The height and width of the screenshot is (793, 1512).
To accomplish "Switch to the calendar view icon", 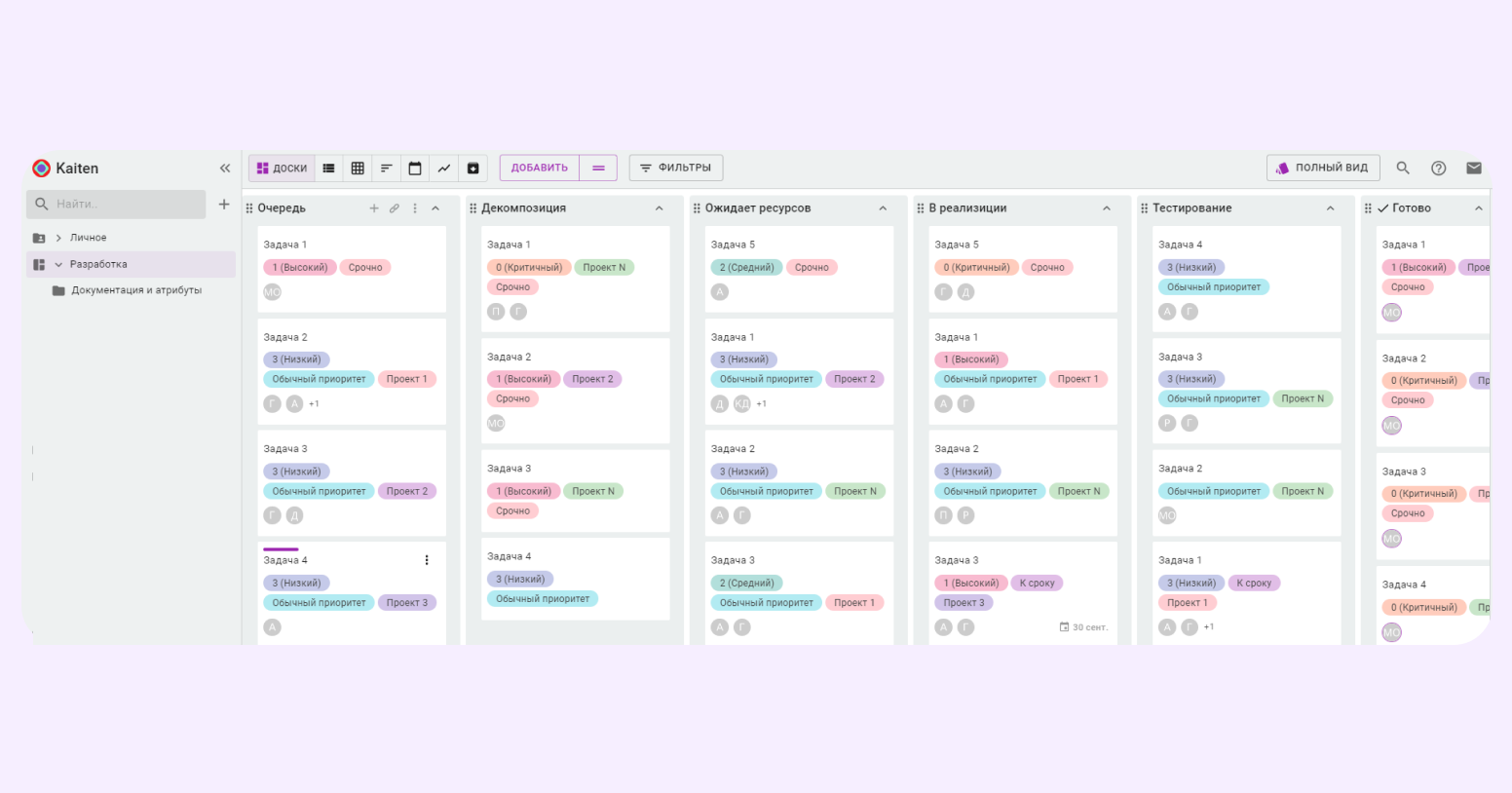I will tap(415, 169).
